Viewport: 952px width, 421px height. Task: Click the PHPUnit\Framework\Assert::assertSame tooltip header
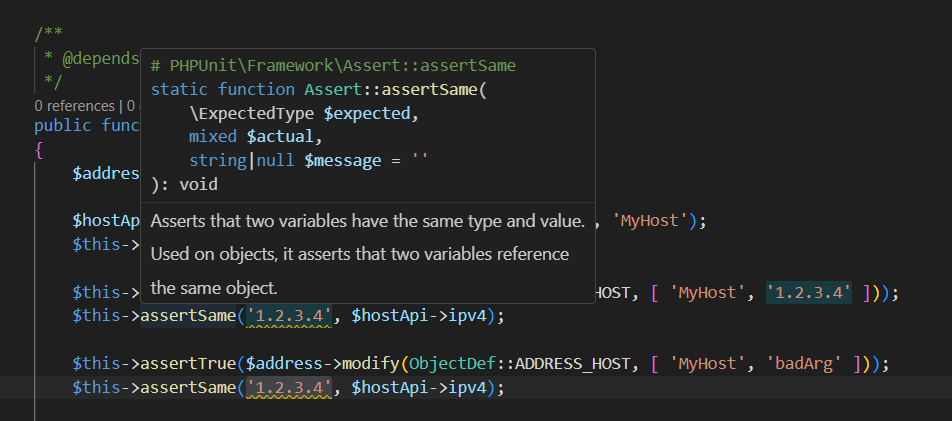pos(333,65)
